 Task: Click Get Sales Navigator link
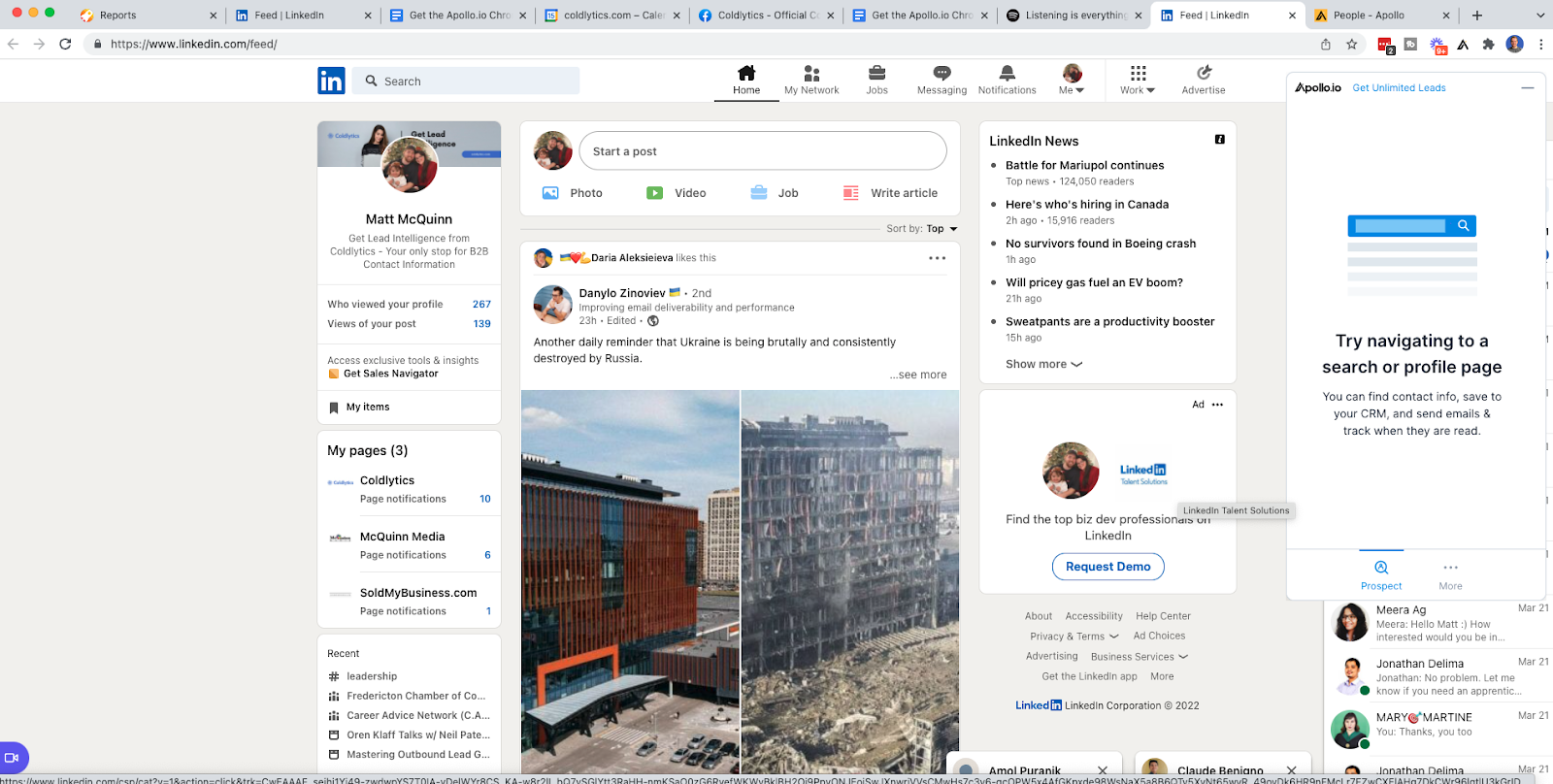(x=391, y=374)
